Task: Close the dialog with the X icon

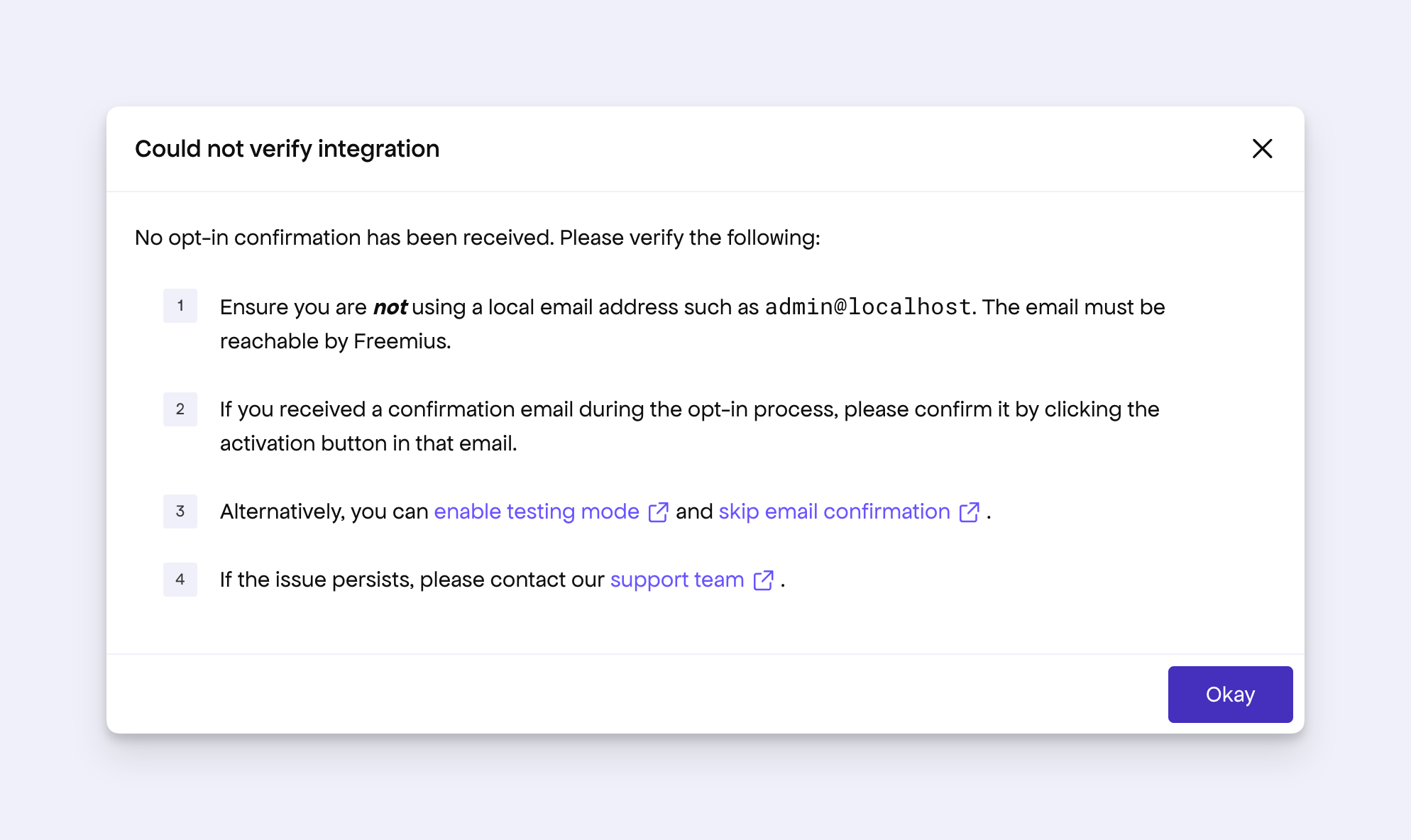Action: coord(1262,149)
